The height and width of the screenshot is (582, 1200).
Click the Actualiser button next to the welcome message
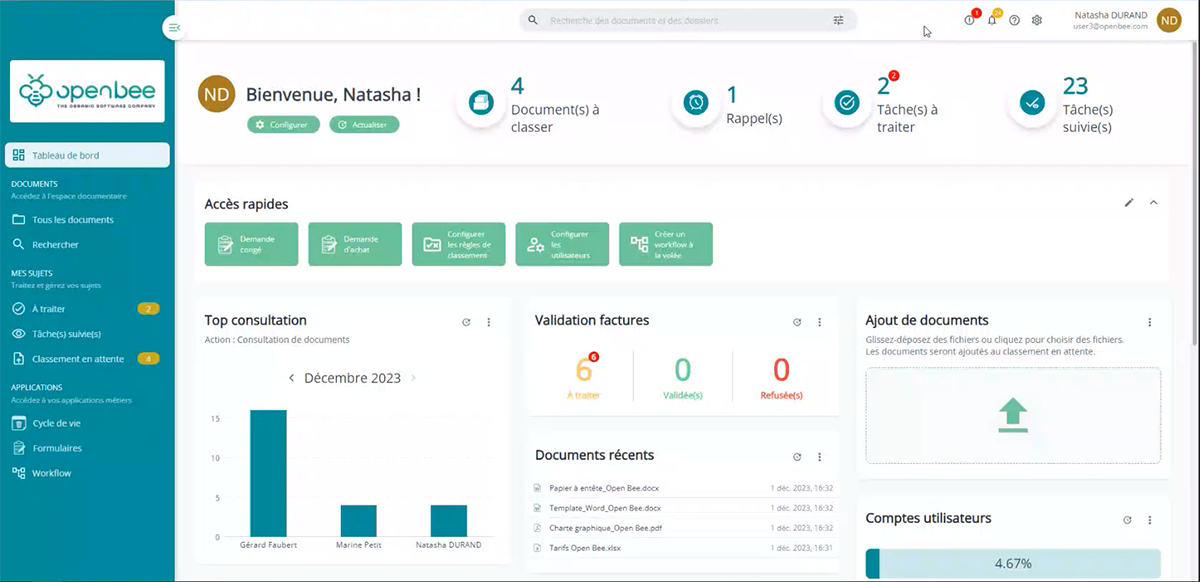[x=363, y=125]
